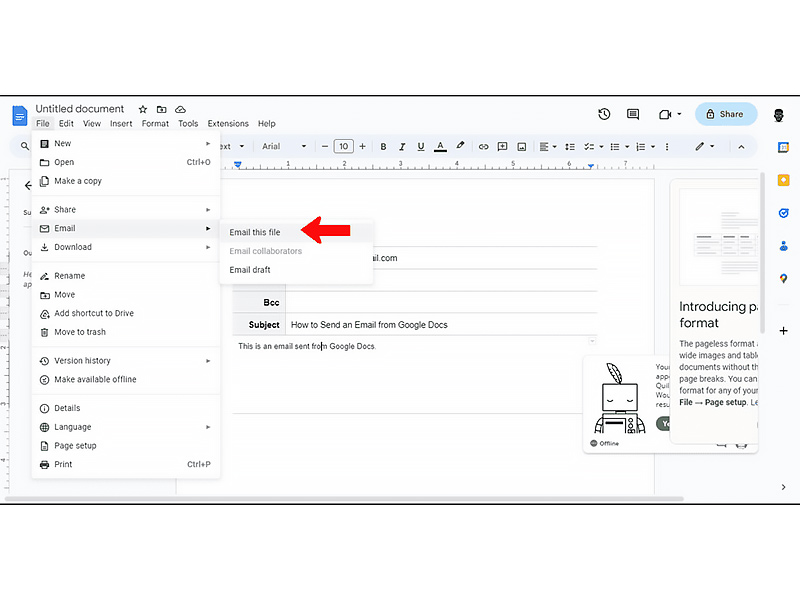
Task: Star the Untitled document
Action: (x=143, y=109)
